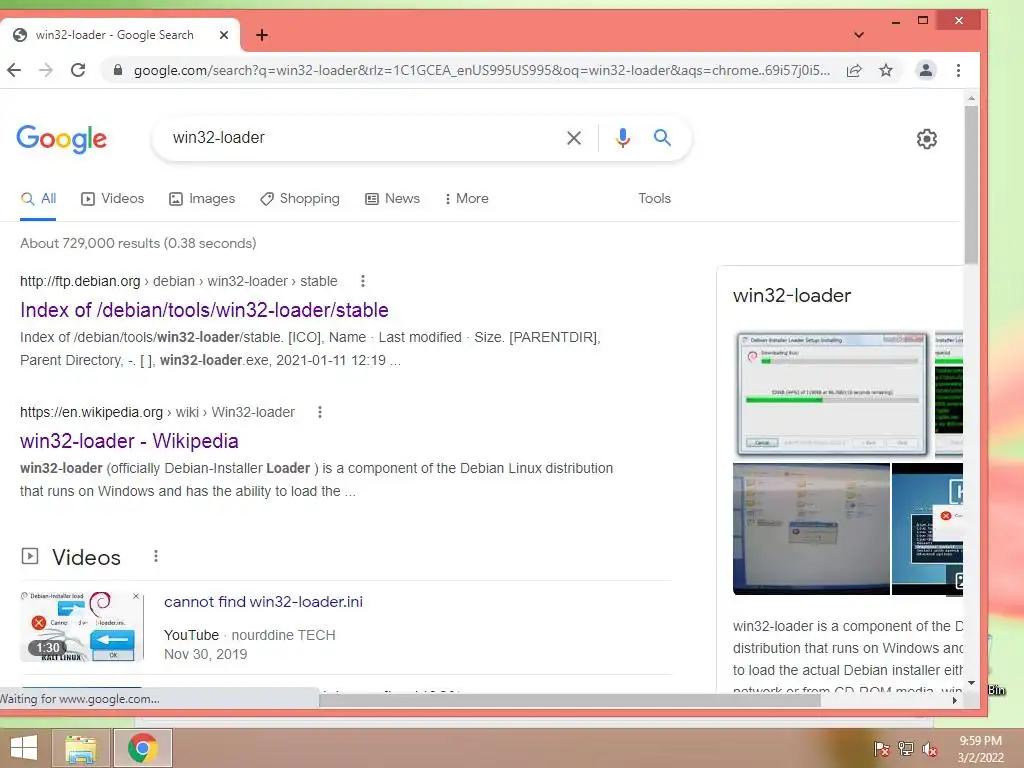This screenshot has height=768, width=1024.
Task: Open Action Center flag icon in tray
Action: click(881, 749)
